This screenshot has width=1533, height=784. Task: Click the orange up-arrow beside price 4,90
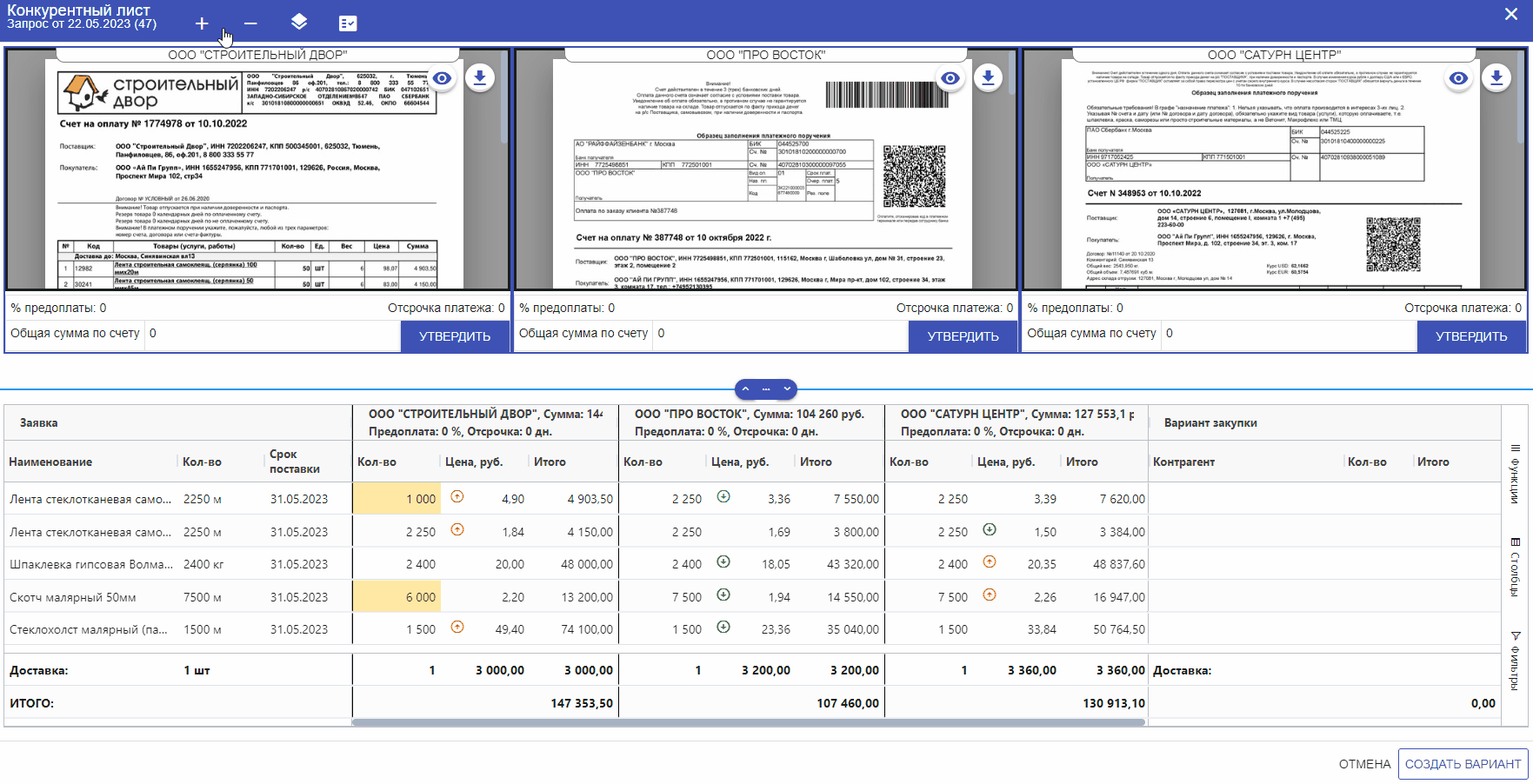pos(457,497)
